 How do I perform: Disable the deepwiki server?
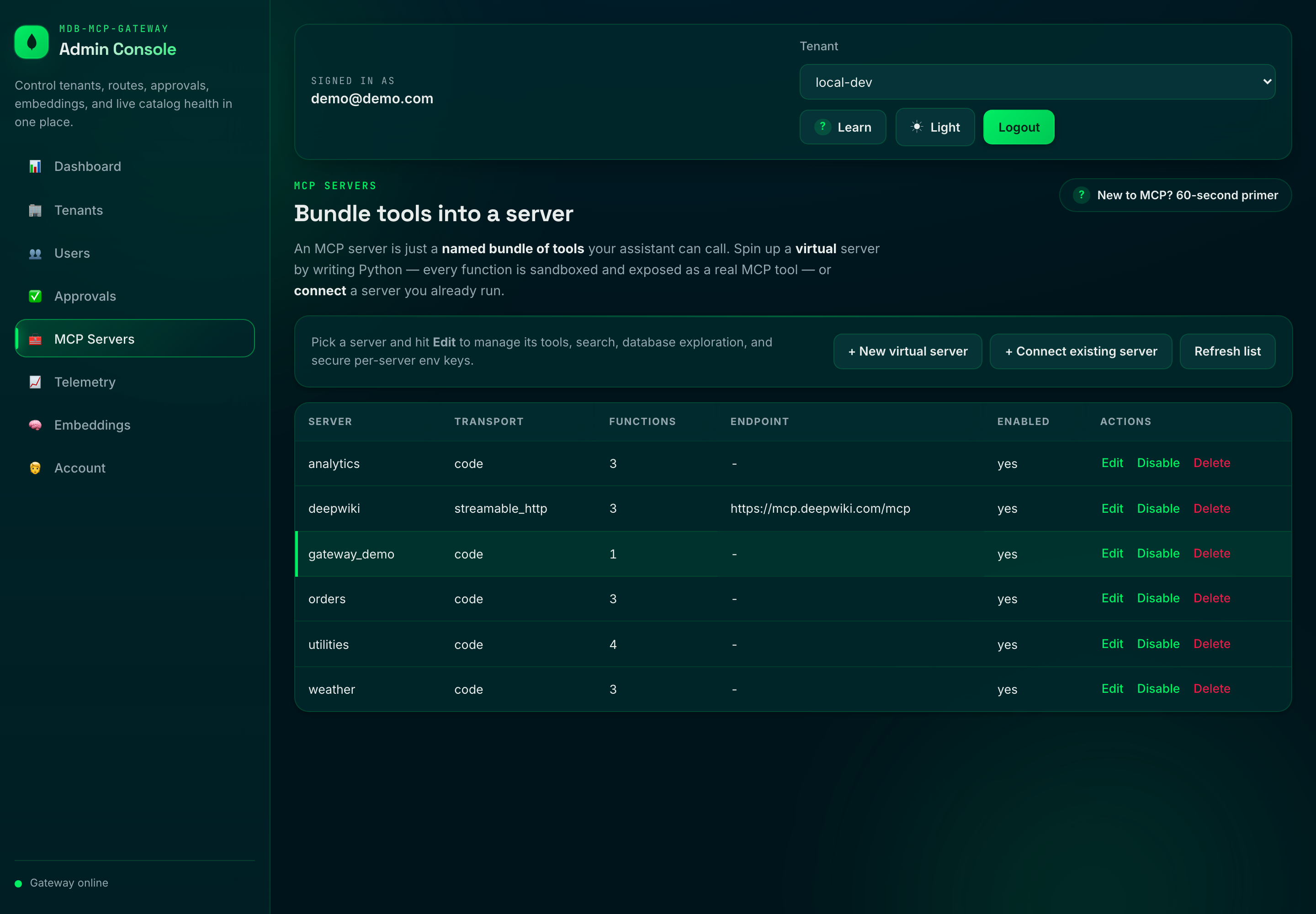tap(1158, 509)
